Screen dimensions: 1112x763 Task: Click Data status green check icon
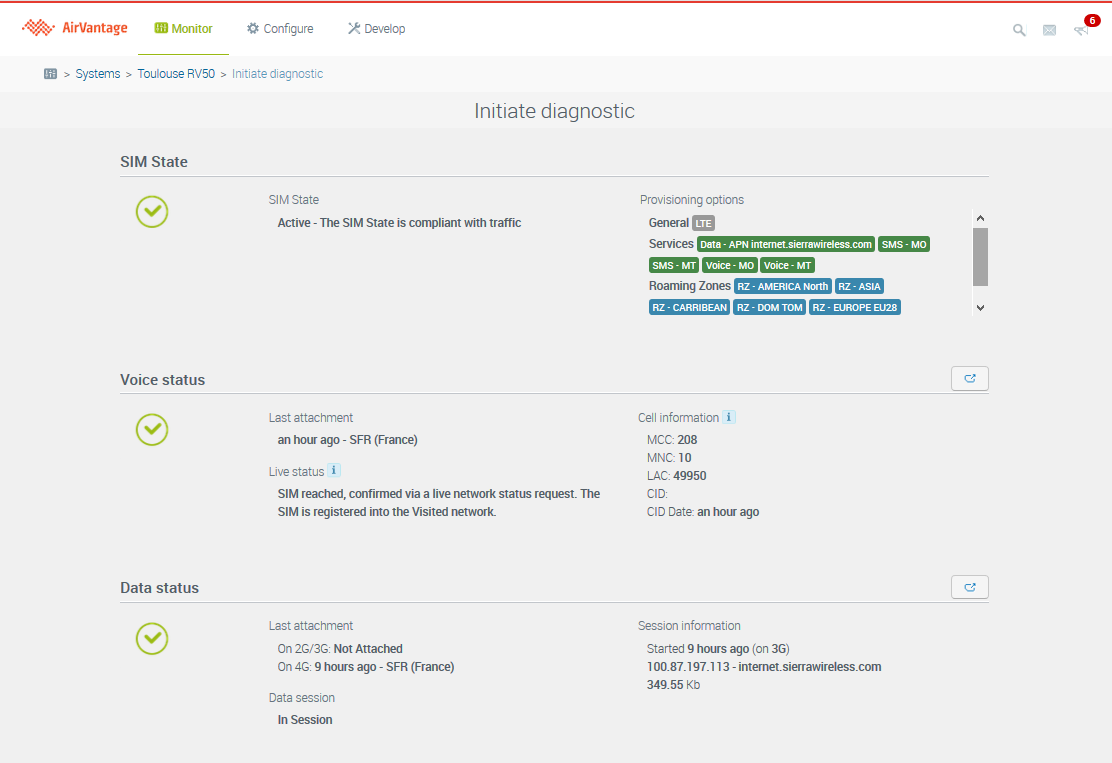tap(152, 638)
